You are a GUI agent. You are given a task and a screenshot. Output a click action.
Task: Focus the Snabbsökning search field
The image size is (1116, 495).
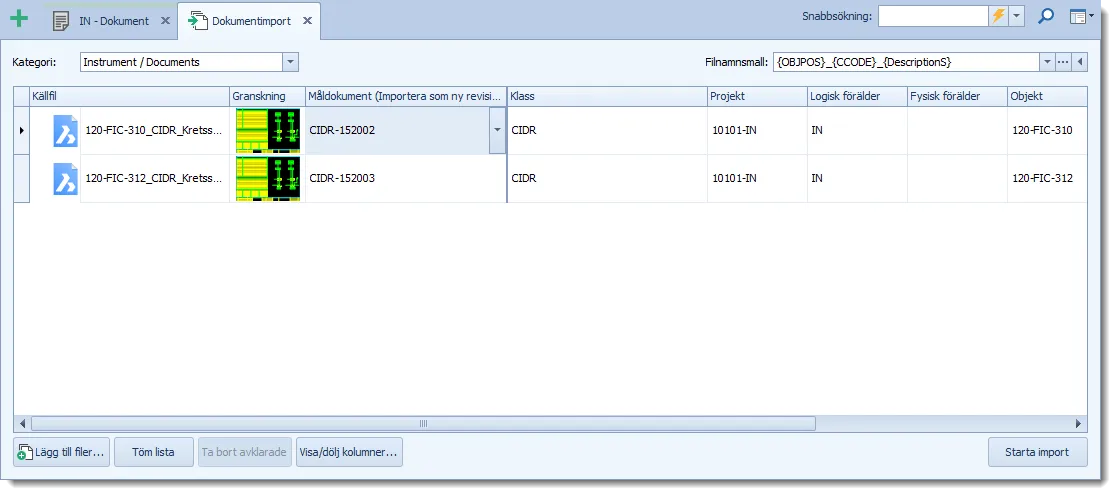coord(933,16)
